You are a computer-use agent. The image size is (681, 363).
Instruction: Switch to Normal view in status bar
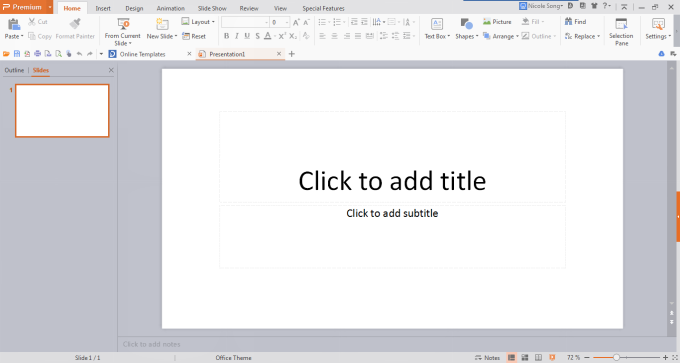click(x=511, y=358)
